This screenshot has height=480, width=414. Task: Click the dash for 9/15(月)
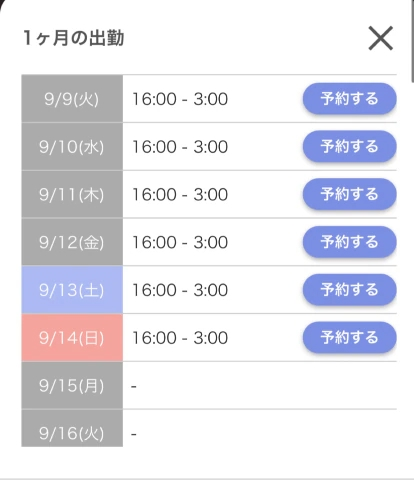click(x=134, y=386)
